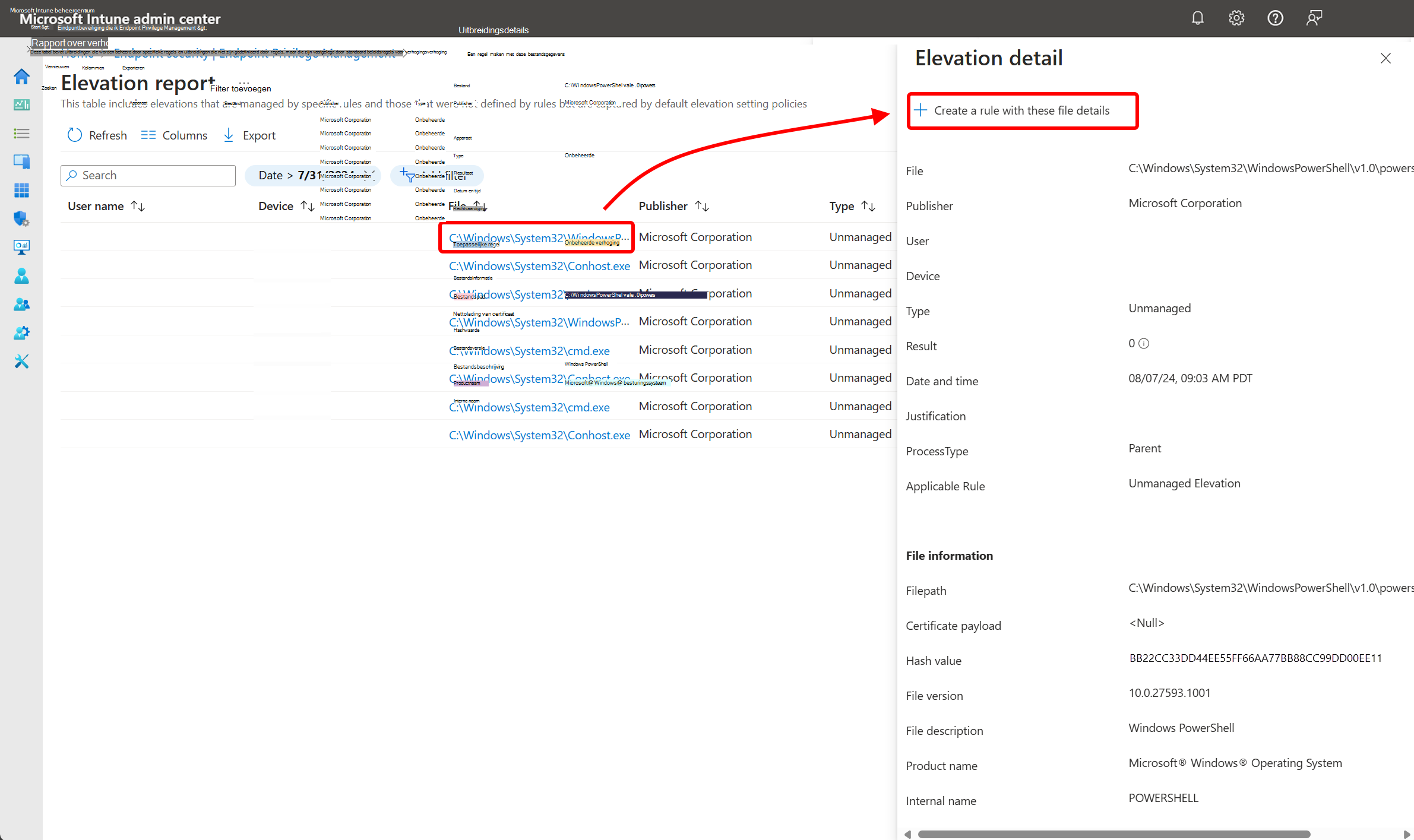This screenshot has width=1414, height=840.
Task: Click the File information section heading
Action: click(x=949, y=556)
